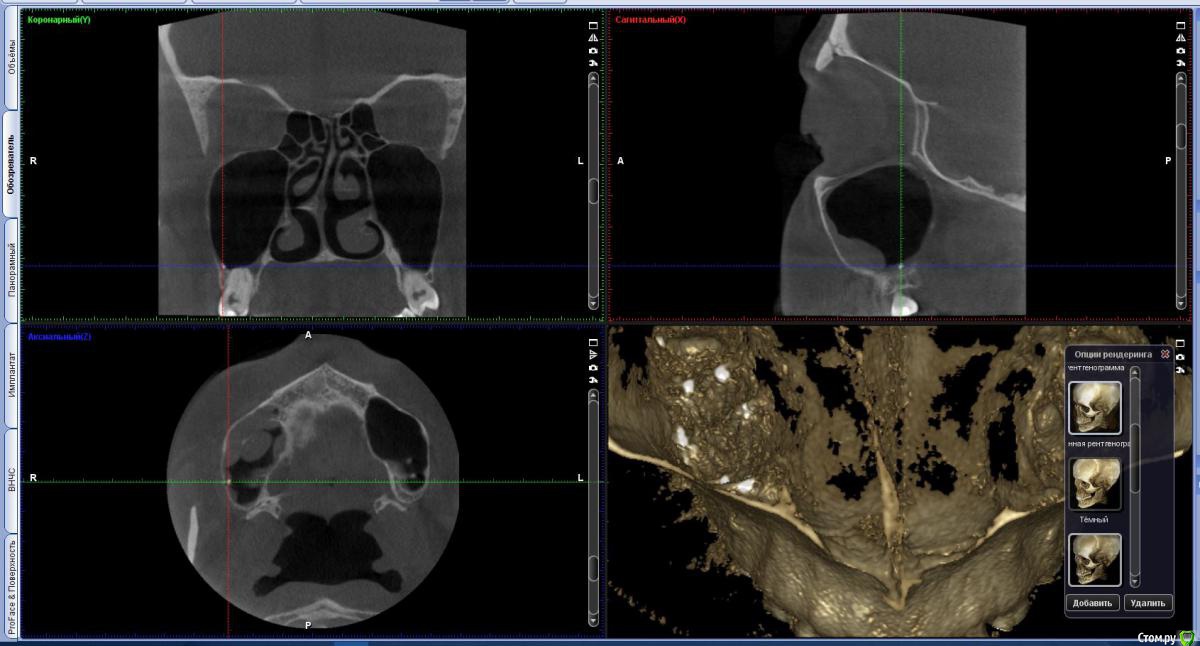
Task: Click the reset icon in axial view
Action: (x=593, y=379)
